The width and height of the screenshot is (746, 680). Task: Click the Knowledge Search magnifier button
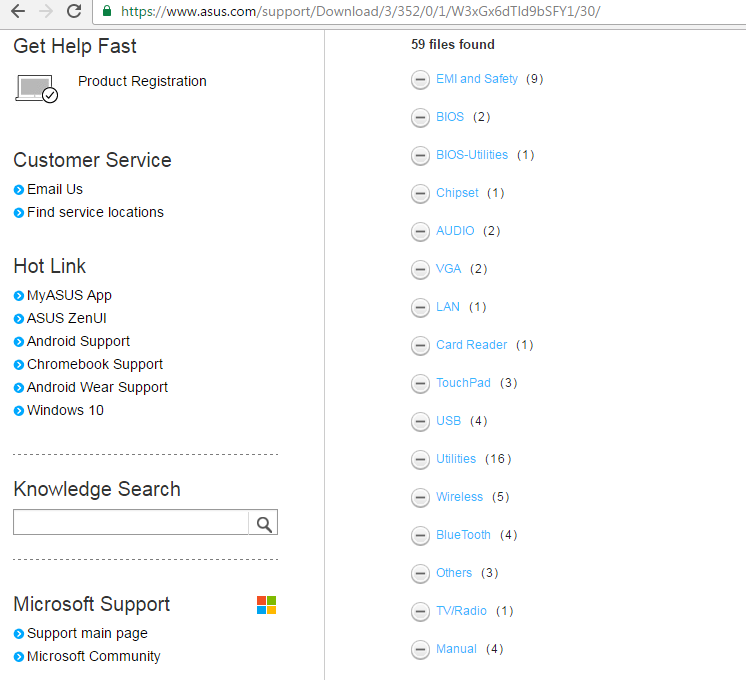coord(263,523)
